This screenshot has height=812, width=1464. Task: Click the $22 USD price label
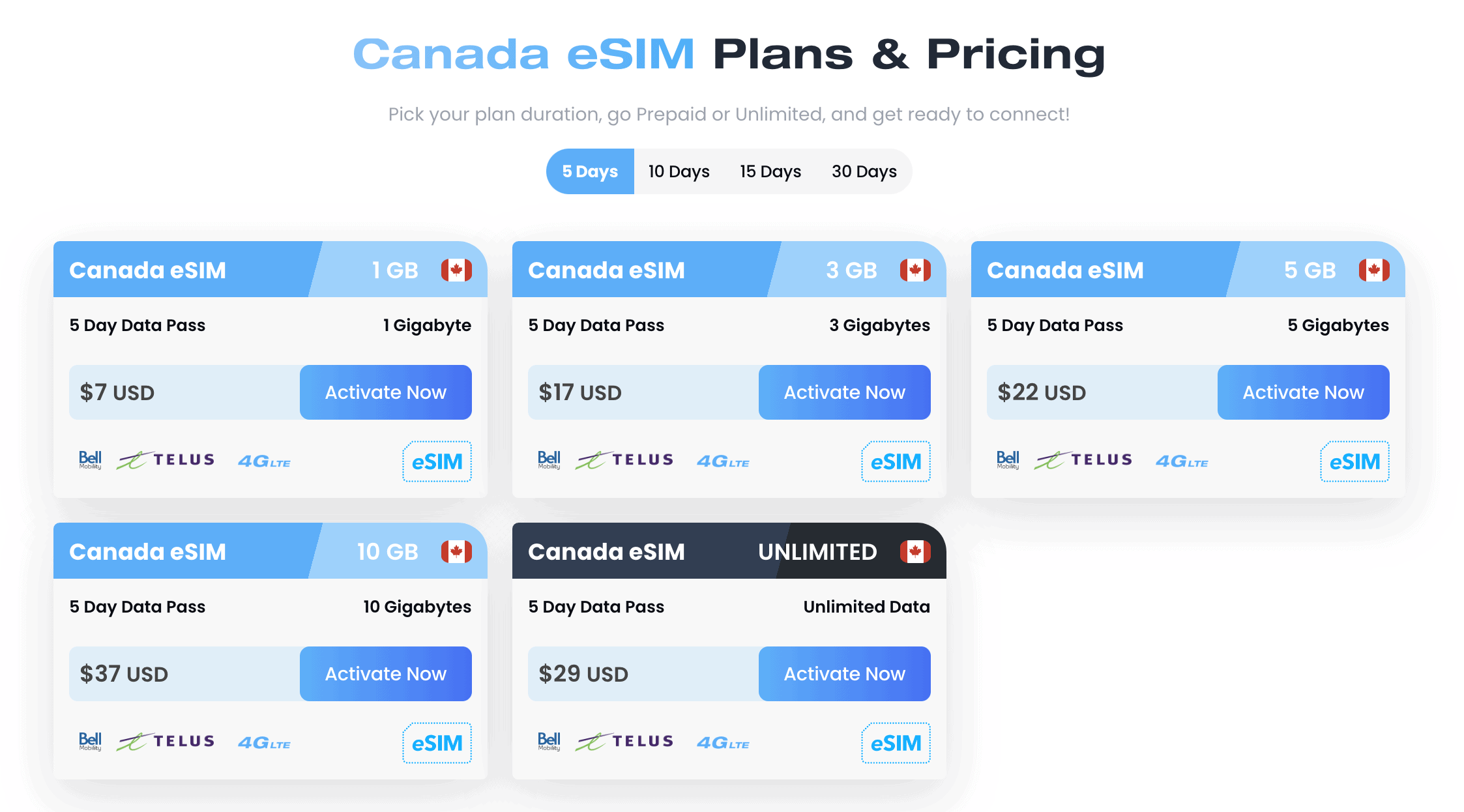tap(1041, 392)
